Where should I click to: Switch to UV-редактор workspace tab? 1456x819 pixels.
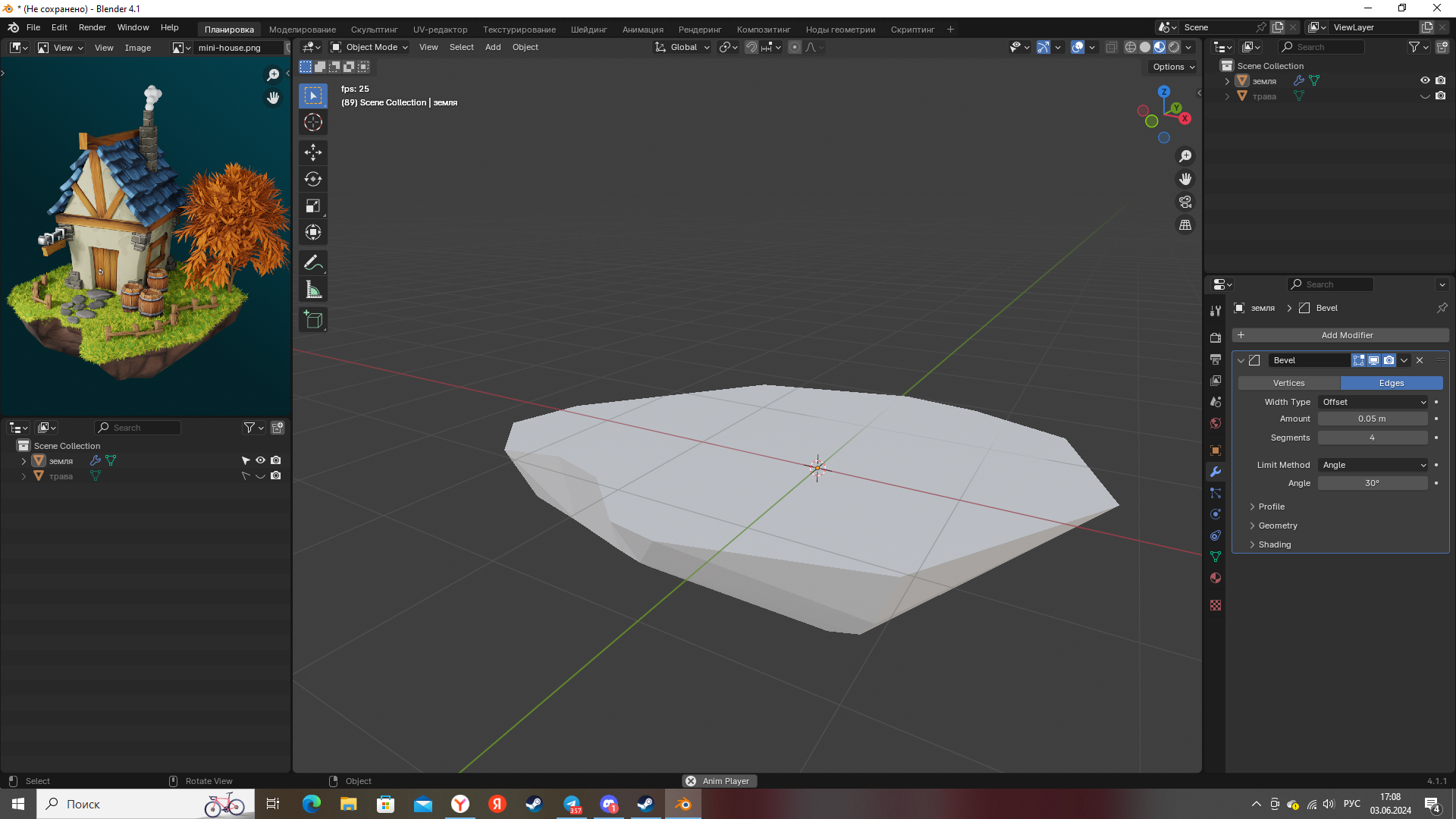tap(440, 30)
